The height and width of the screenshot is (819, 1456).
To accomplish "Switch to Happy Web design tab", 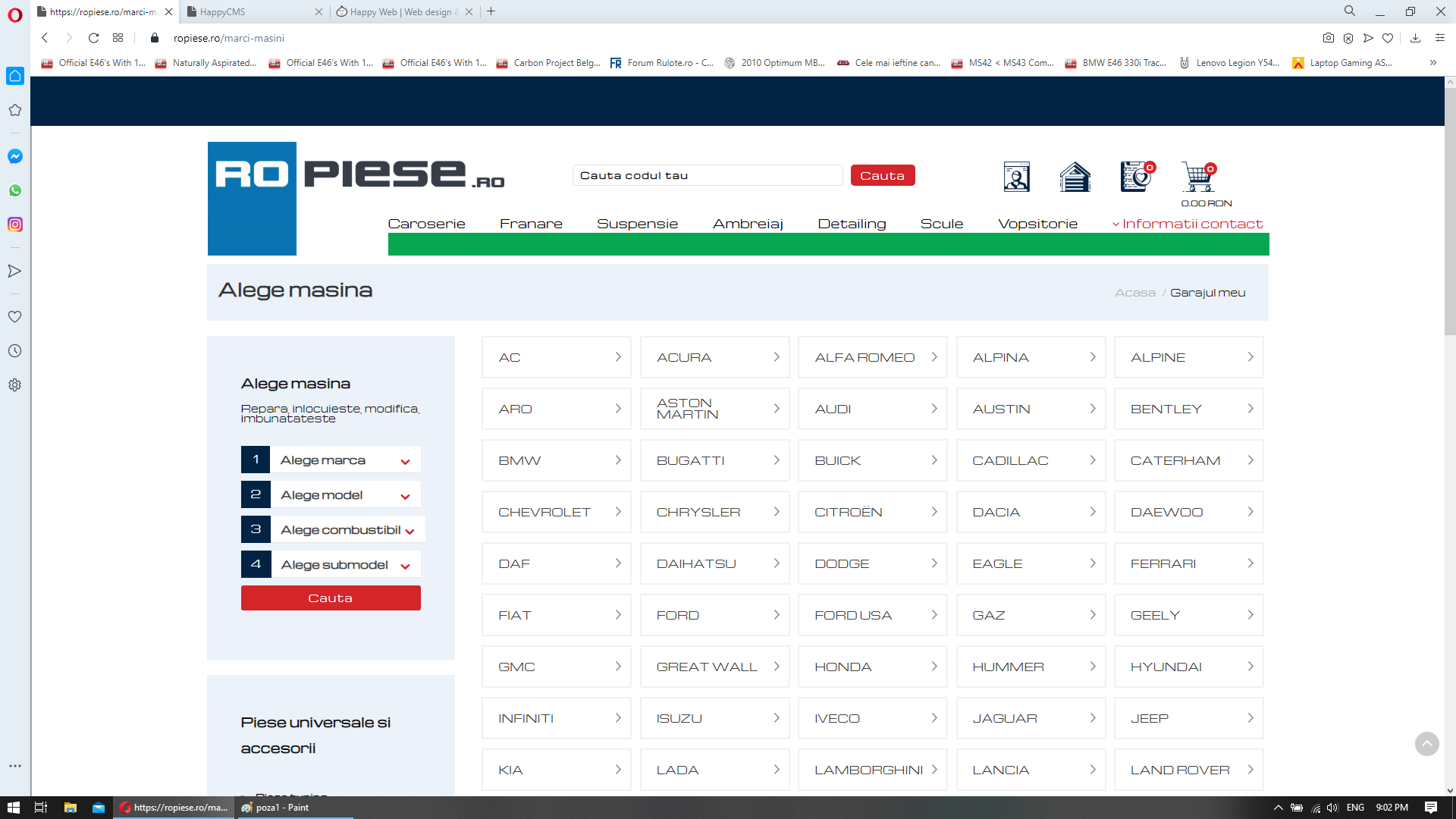I will pos(404,11).
